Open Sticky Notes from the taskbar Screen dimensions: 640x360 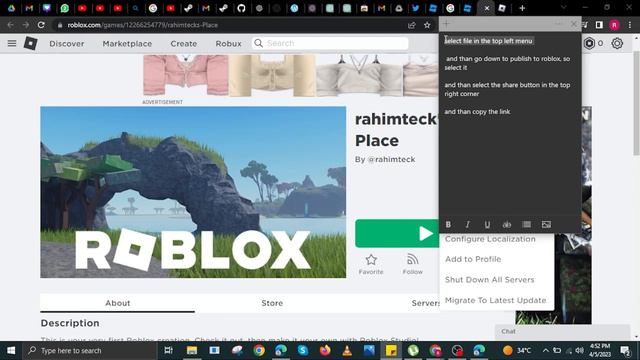click(x=391, y=351)
